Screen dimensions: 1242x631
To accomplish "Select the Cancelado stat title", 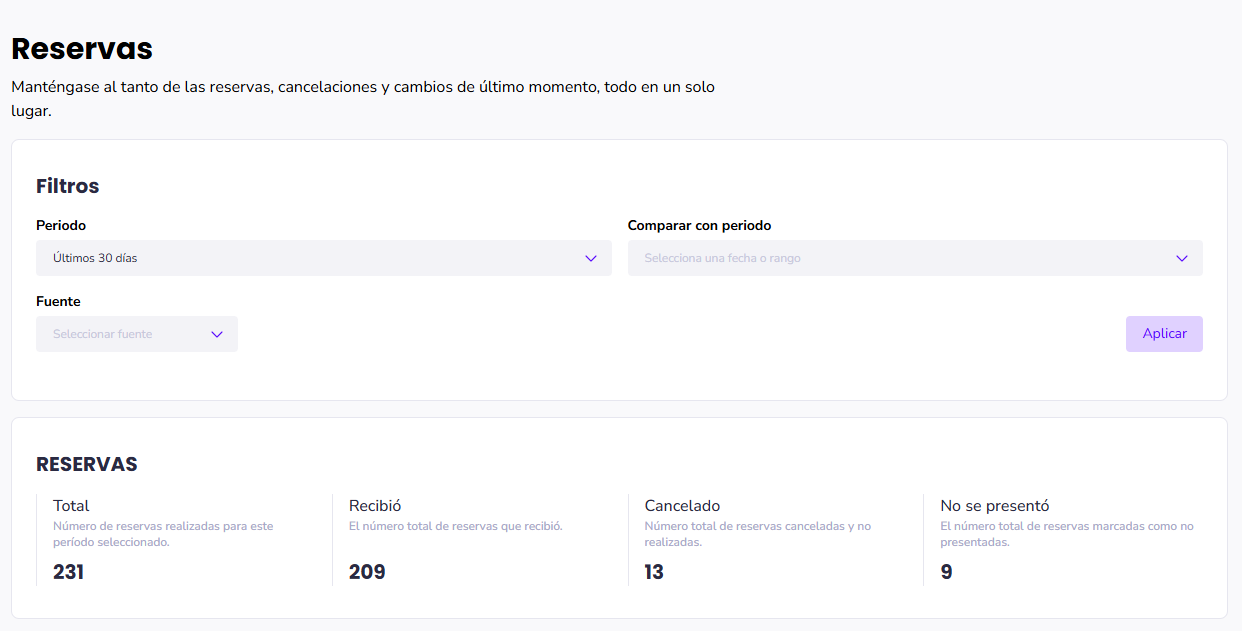I will (x=682, y=506).
